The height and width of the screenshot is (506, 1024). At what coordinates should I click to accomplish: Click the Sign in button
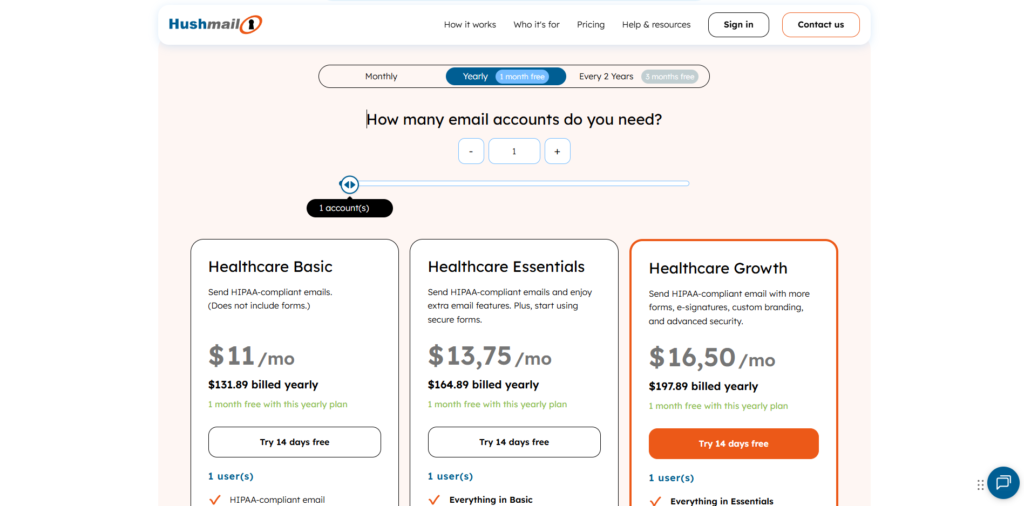[738, 25]
